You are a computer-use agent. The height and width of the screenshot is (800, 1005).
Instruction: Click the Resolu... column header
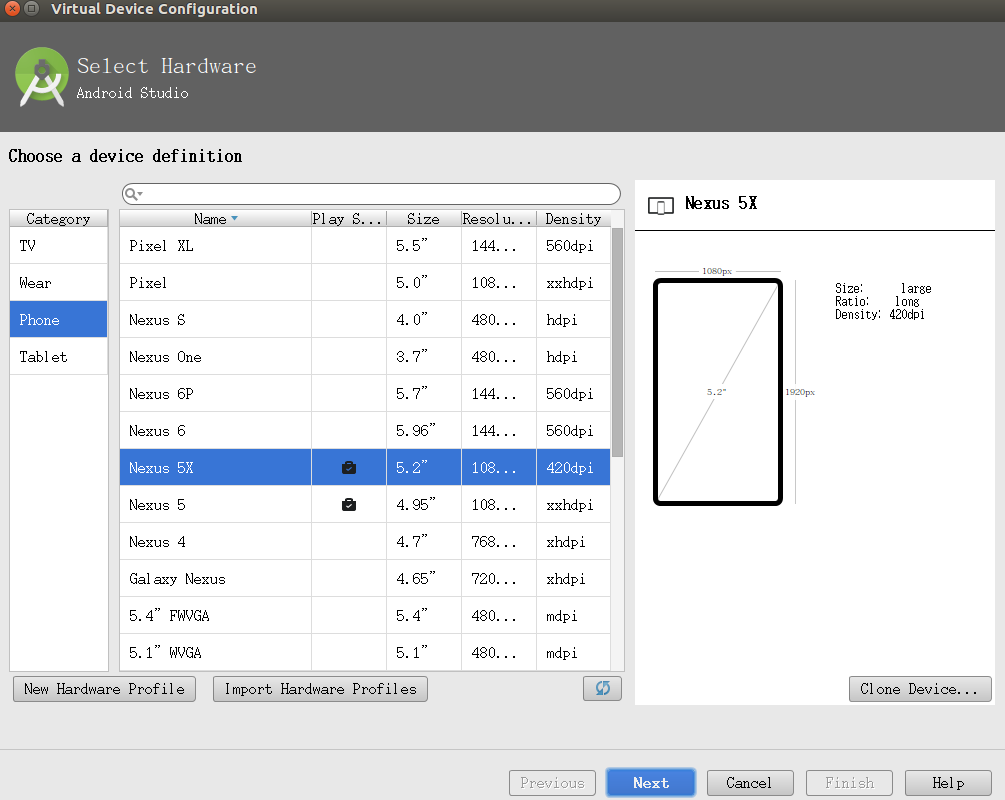(498, 219)
